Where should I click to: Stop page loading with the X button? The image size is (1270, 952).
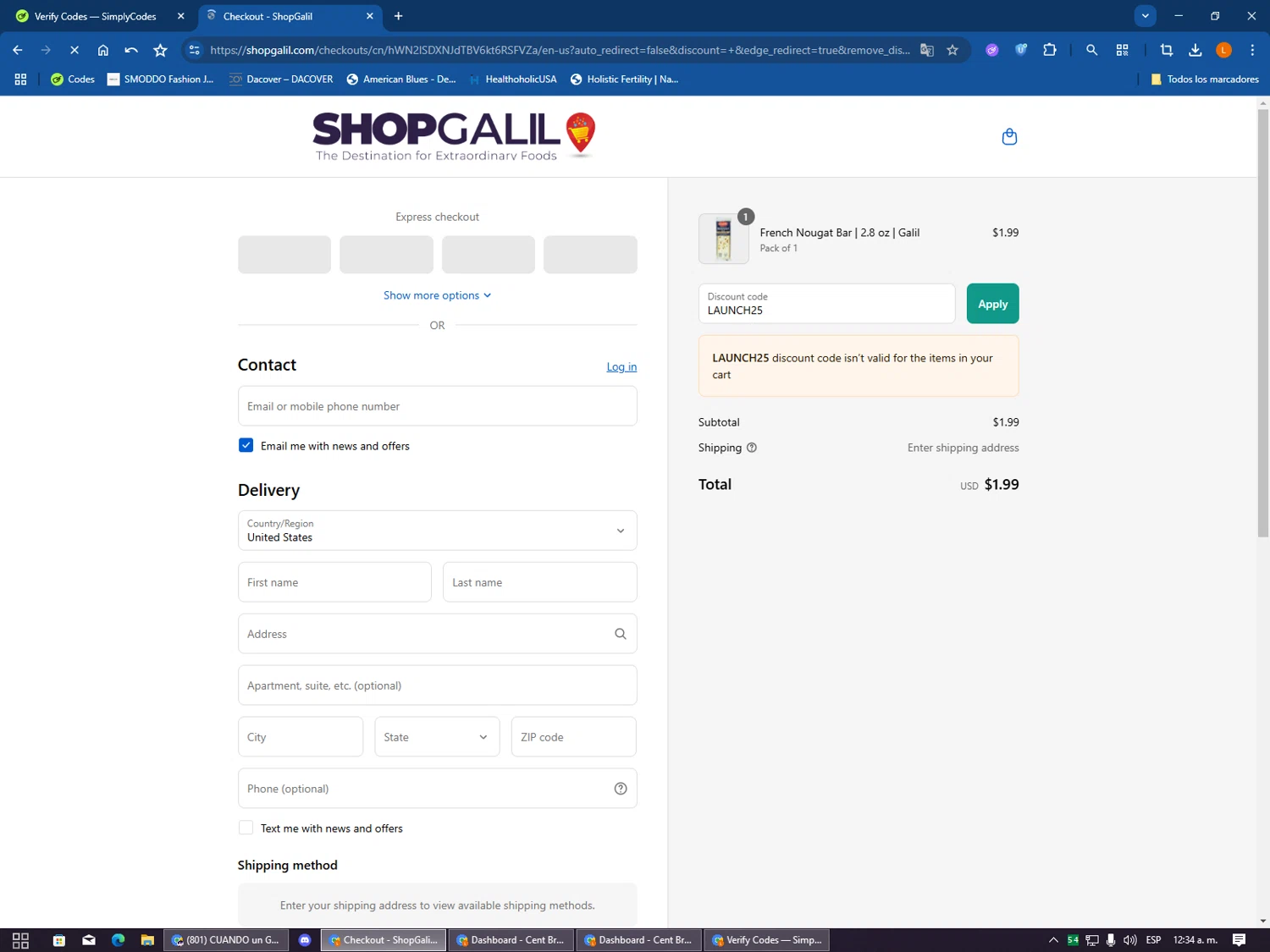click(x=75, y=50)
